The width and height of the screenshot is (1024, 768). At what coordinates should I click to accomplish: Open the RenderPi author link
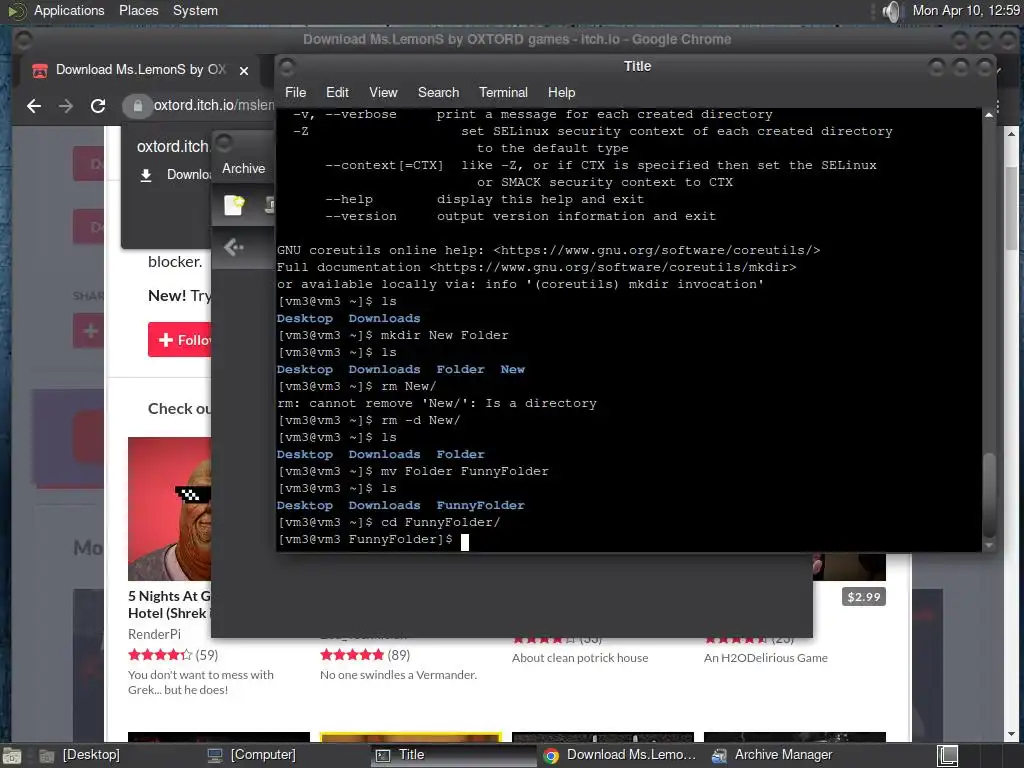pyautogui.click(x=154, y=634)
